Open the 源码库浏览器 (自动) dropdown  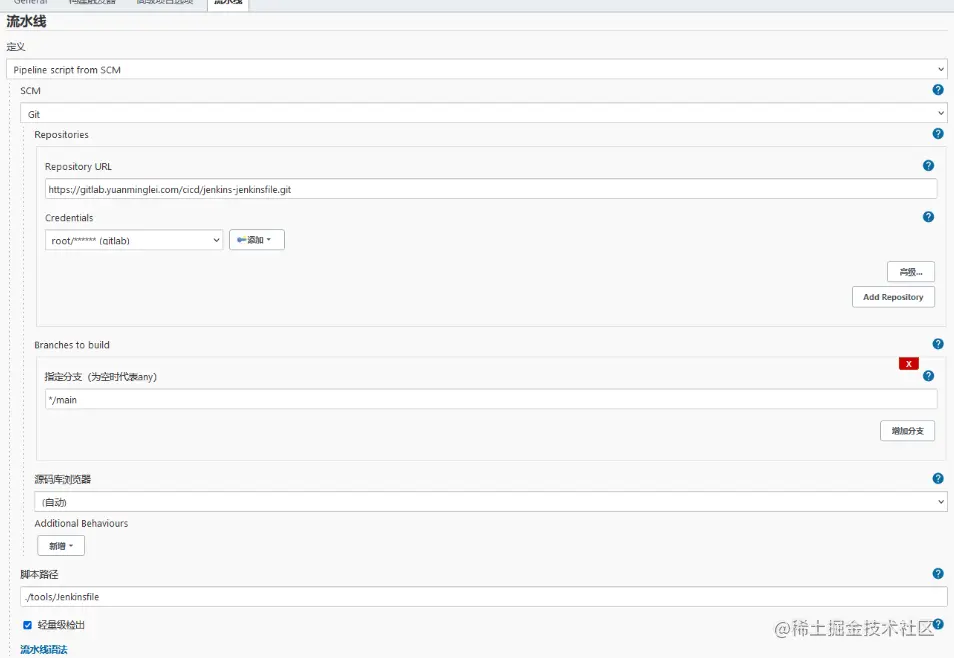pyautogui.click(x=490, y=502)
